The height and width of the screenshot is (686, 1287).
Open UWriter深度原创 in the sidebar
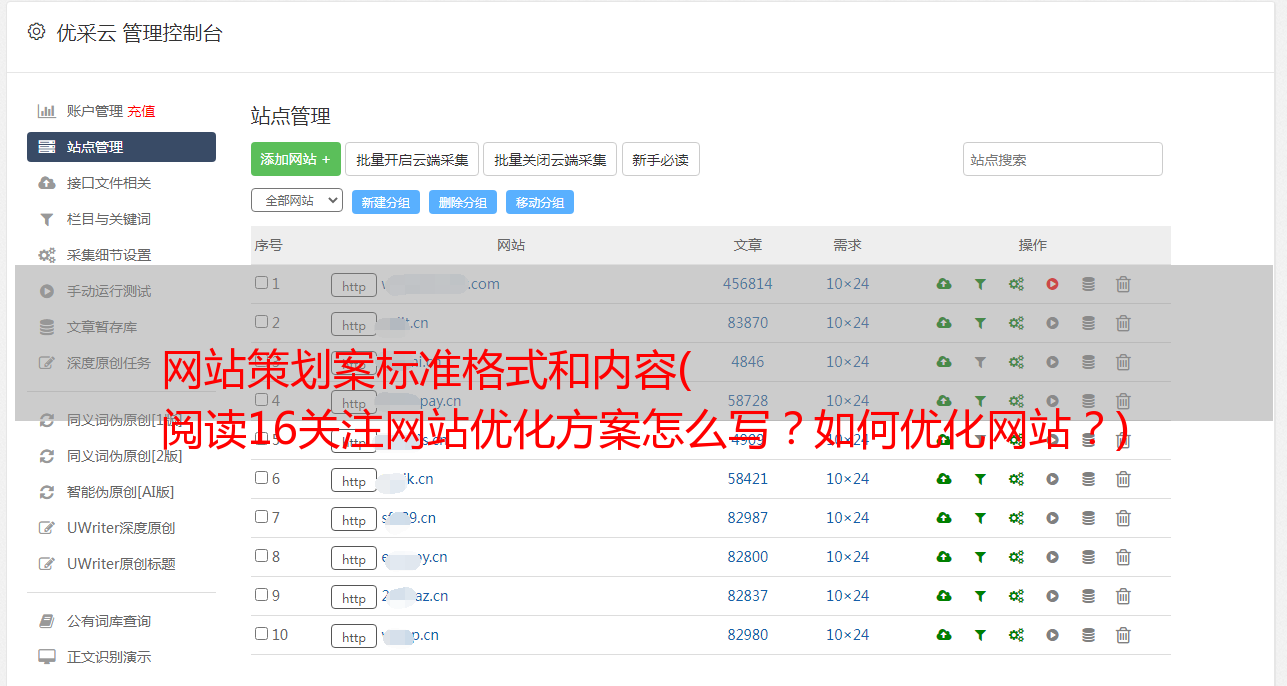point(121,528)
